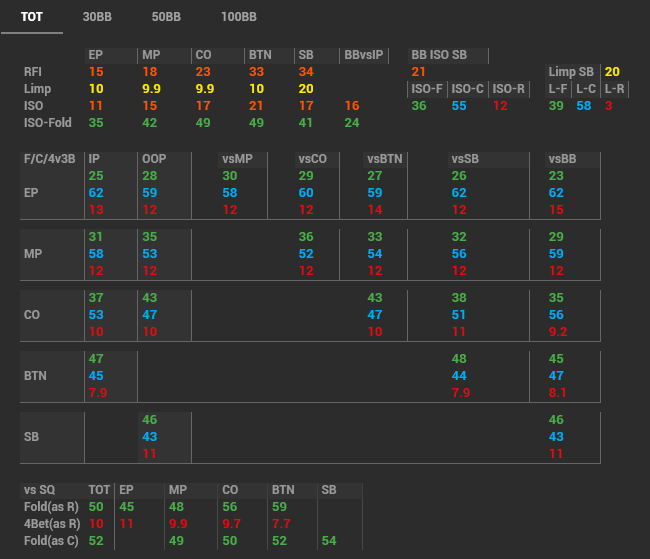Click the red 9.2 value in CO row
This screenshot has height=559, width=650.
click(x=558, y=331)
